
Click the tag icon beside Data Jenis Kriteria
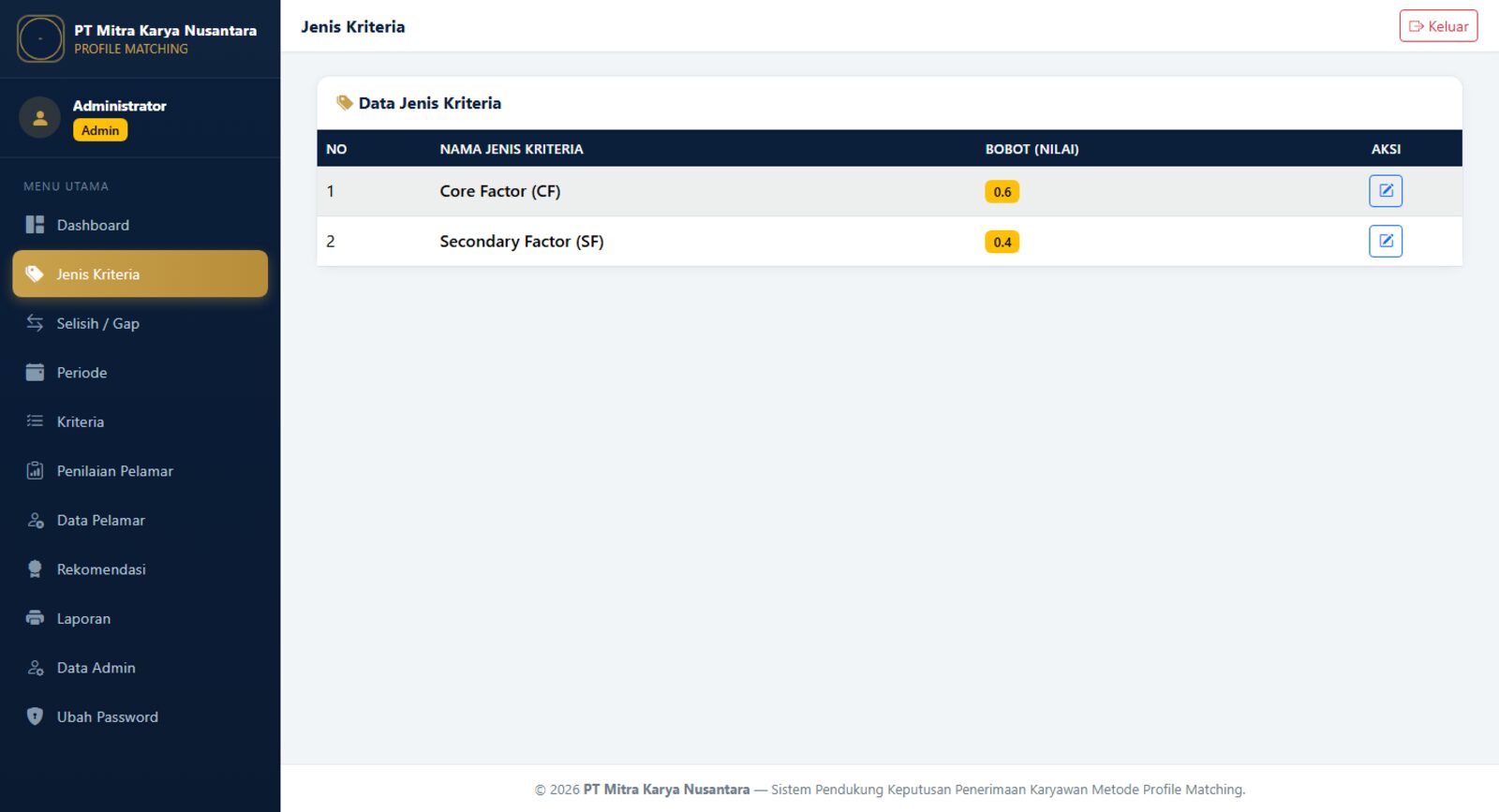pos(345,103)
